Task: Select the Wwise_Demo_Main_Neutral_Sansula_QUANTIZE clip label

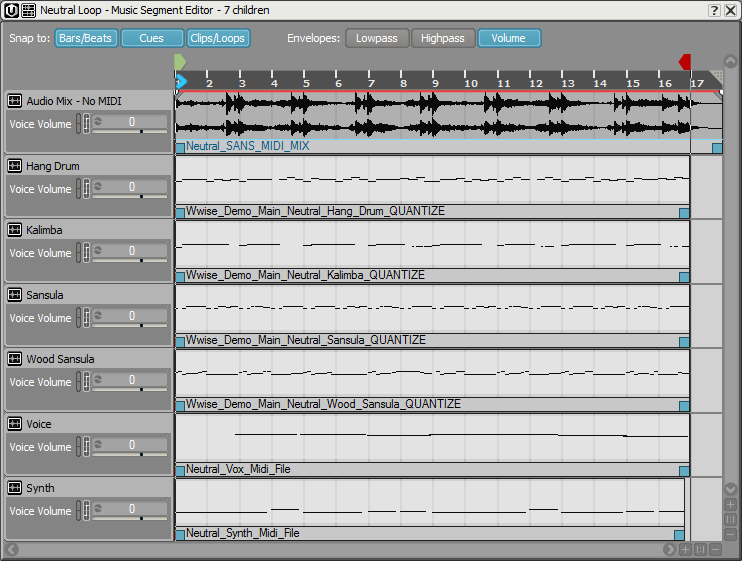Action: point(306,340)
